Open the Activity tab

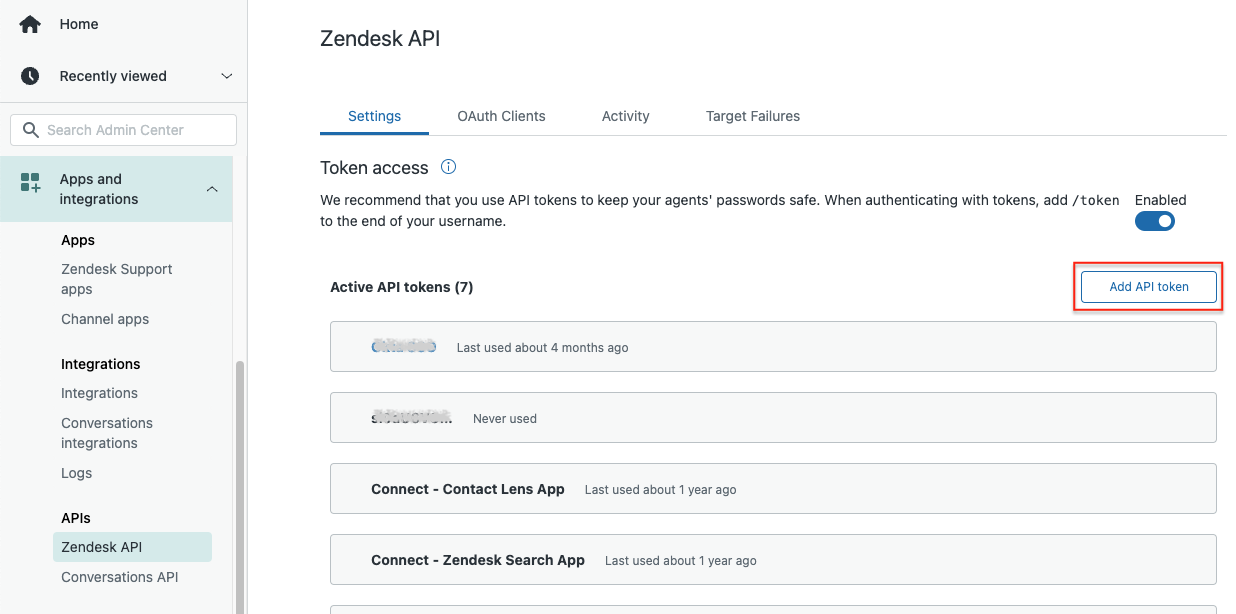[625, 116]
